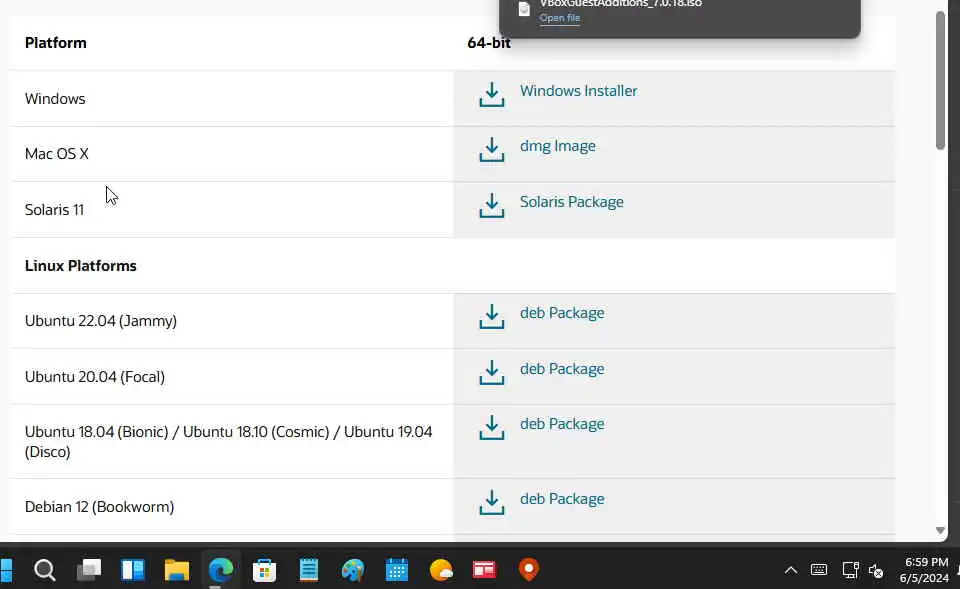Click the Linux Platforms heading
Image resolution: width=960 pixels, height=589 pixels.
(80, 266)
